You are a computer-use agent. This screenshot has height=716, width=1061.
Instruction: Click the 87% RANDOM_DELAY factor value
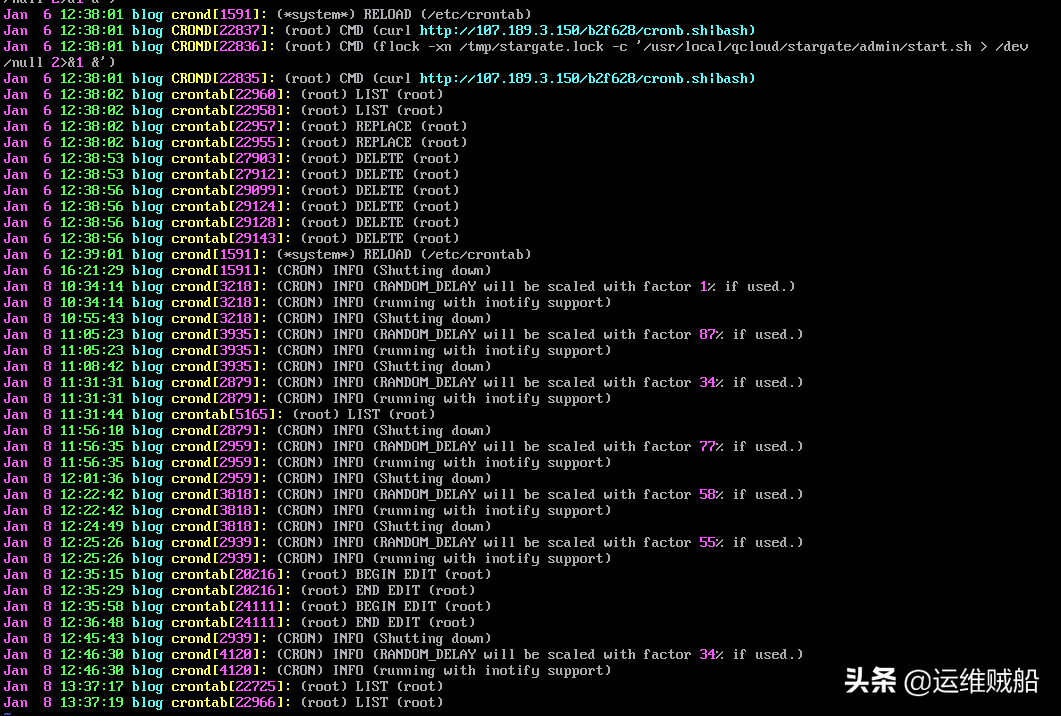(711, 334)
